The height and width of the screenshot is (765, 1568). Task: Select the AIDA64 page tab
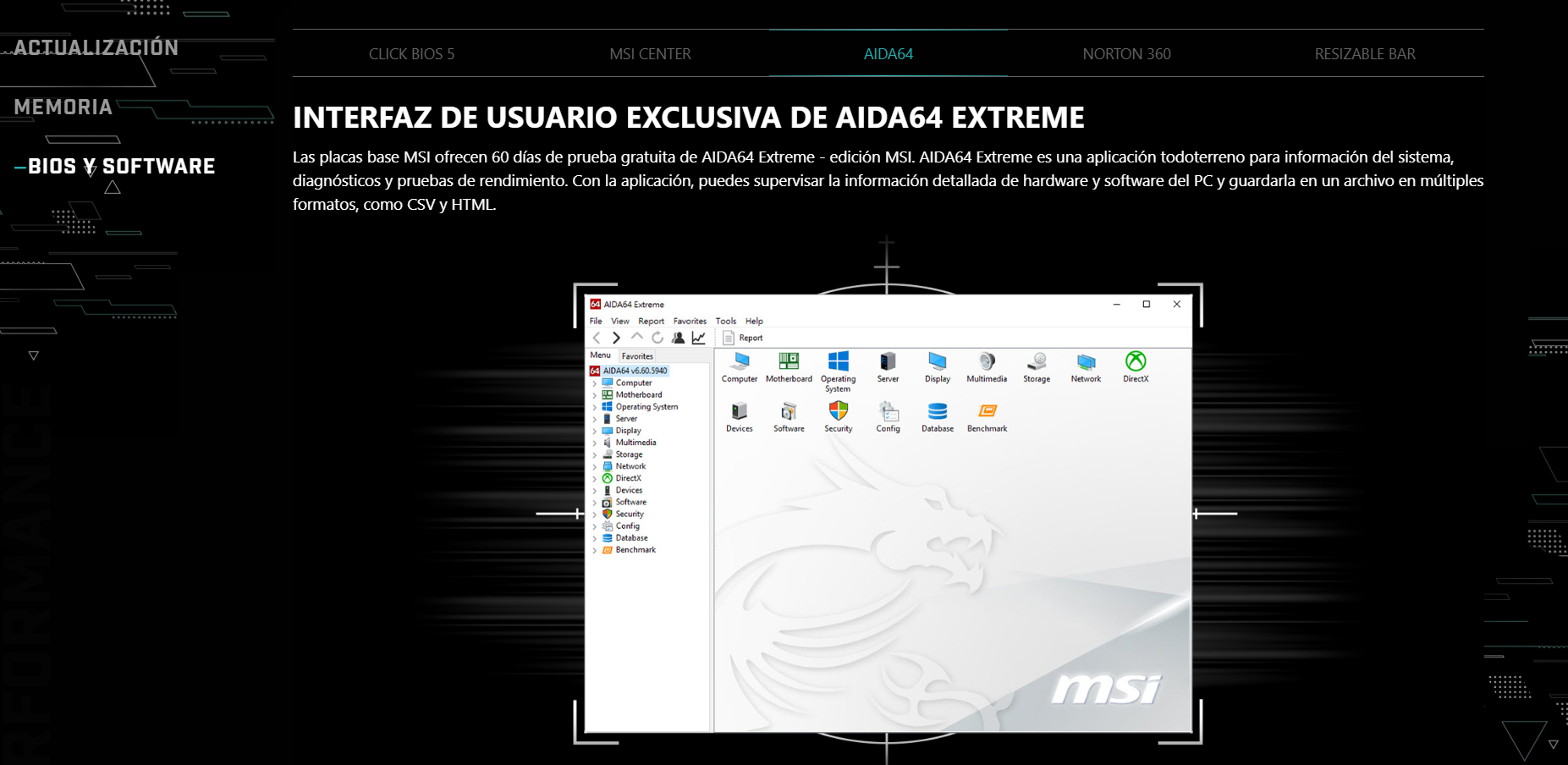click(889, 54)
